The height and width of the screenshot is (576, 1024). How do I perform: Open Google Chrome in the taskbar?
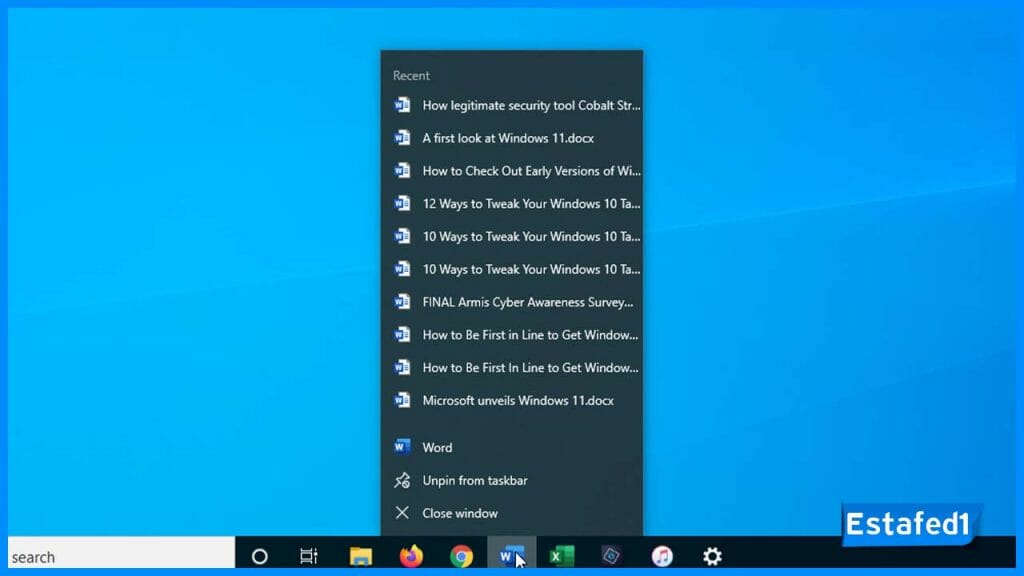click(x=461, y=556)
